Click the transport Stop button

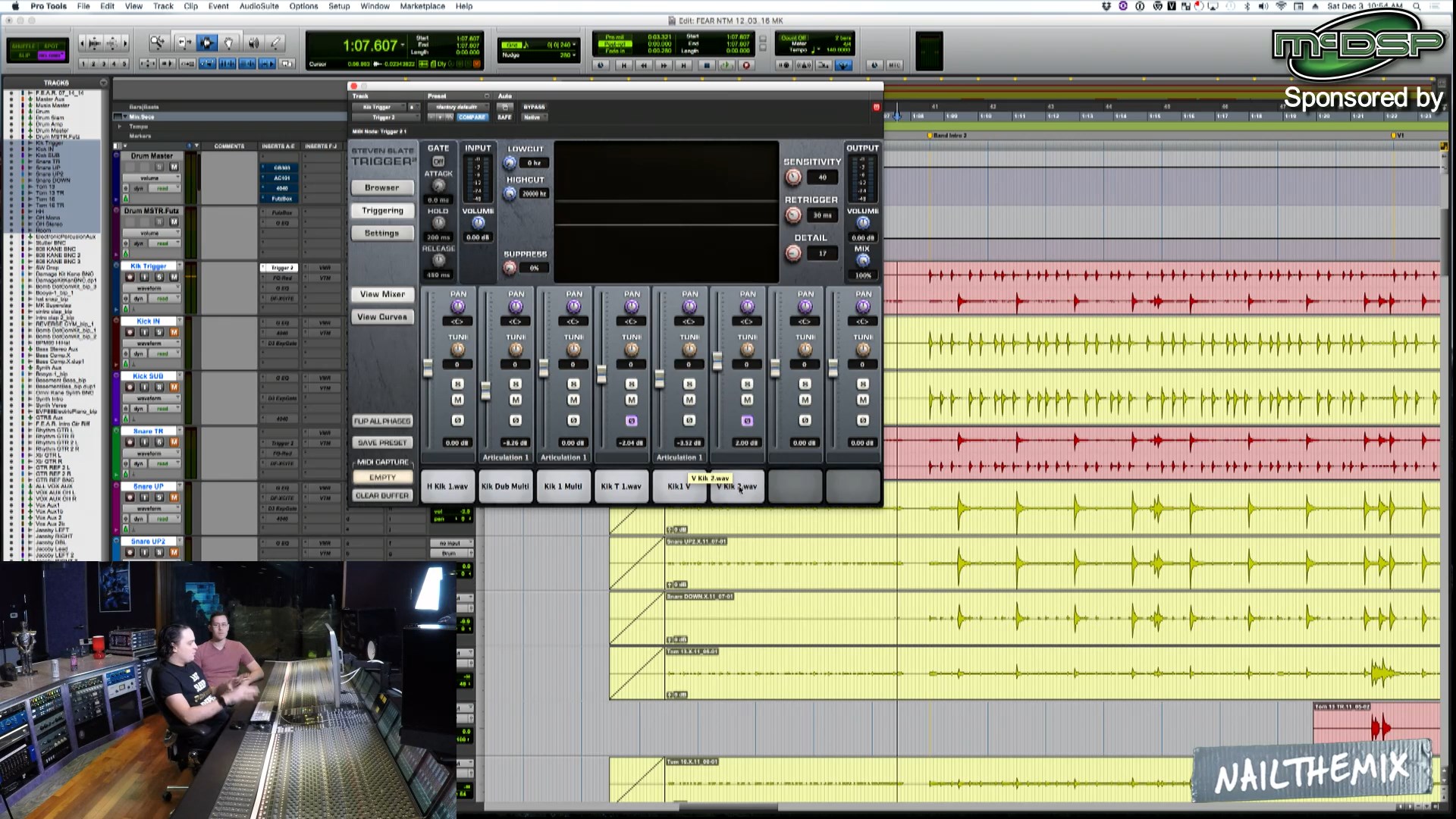point(707,65)
